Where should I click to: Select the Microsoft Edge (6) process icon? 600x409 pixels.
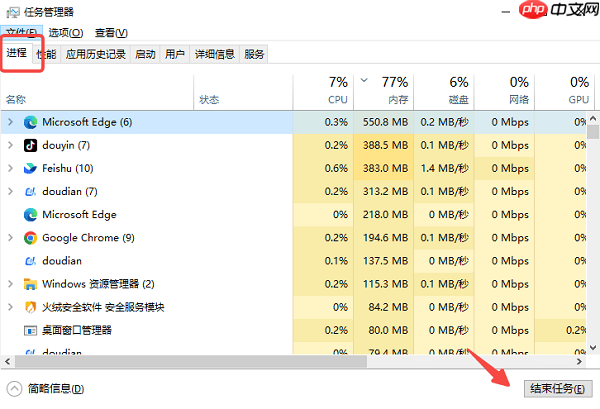point(30,122)
